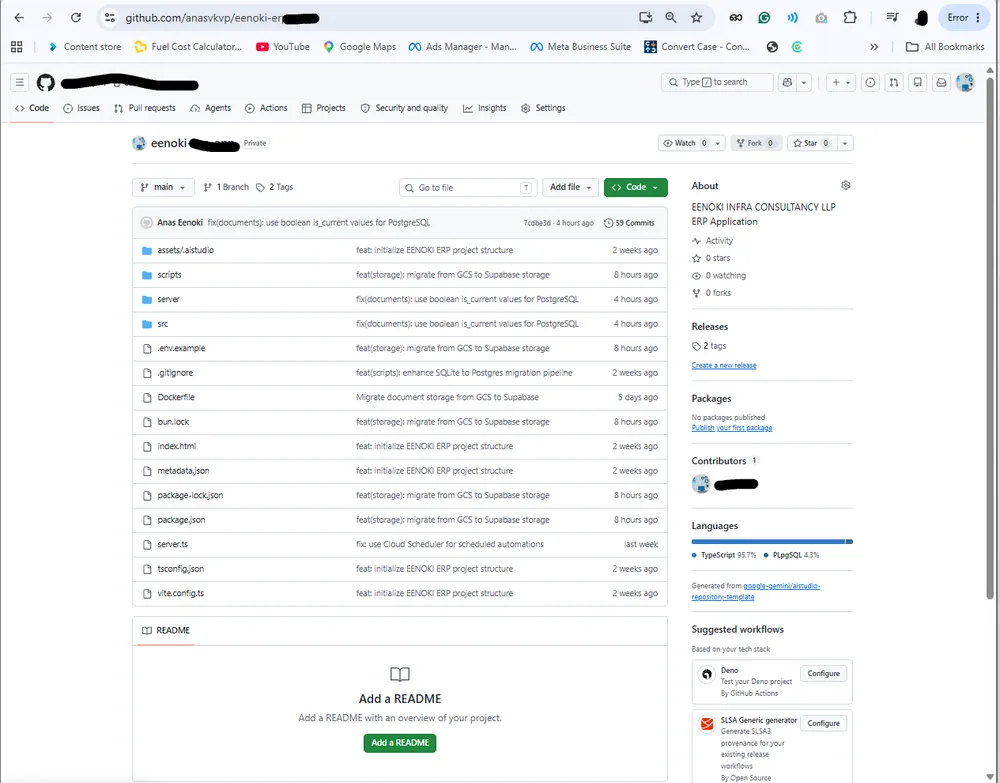This screenshot has width=1000, height=783.
Task: Open the server.ts file
Action: (x=173, y=545)
